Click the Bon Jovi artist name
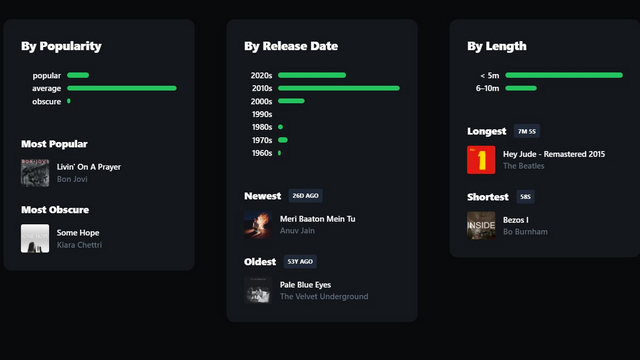This screenshot has width=640, height=360. pyautogui.click(x=72, y=179)
